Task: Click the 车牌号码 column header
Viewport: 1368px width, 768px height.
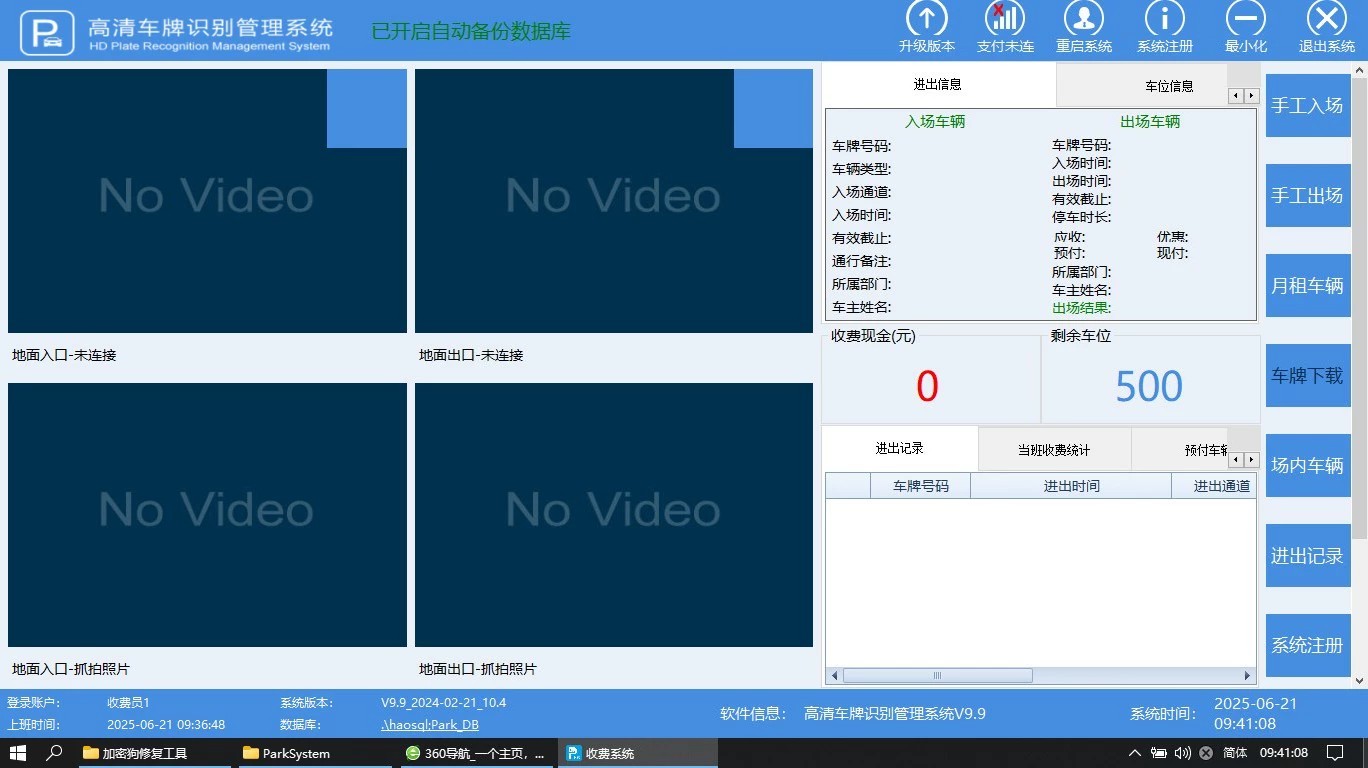Action: (x=920, y=486)
